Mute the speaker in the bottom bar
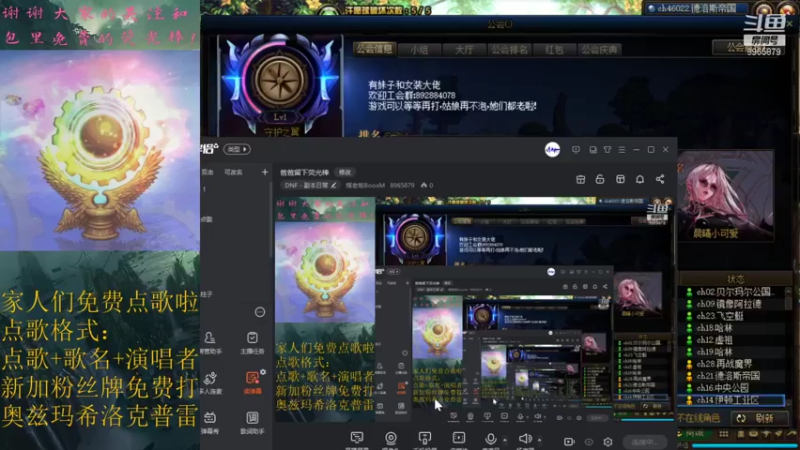800x450 pixels. point(524,438)
